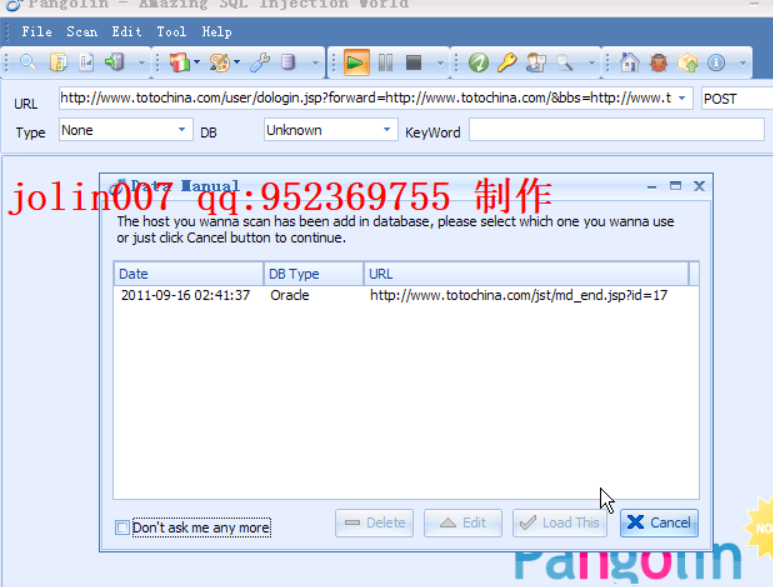Expand toolbar overflow arrow after info icon
The width and height of the screenshot is (773, 587).
pos(742,63)
